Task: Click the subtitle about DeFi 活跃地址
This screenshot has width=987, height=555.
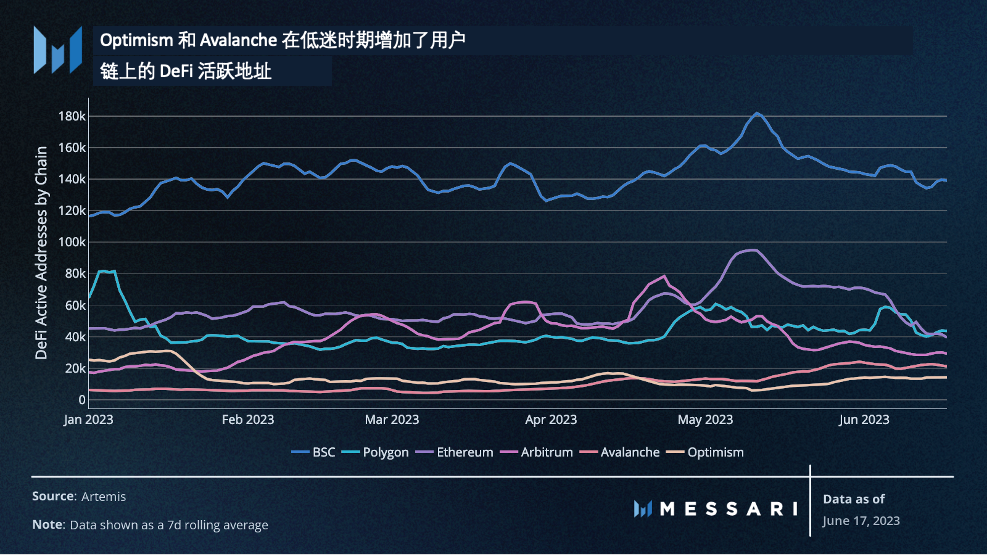Action: coord(186,72)
